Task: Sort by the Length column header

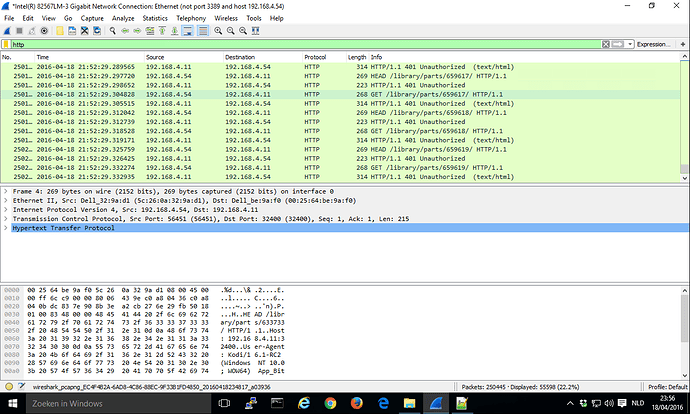Action: (357, 57)
